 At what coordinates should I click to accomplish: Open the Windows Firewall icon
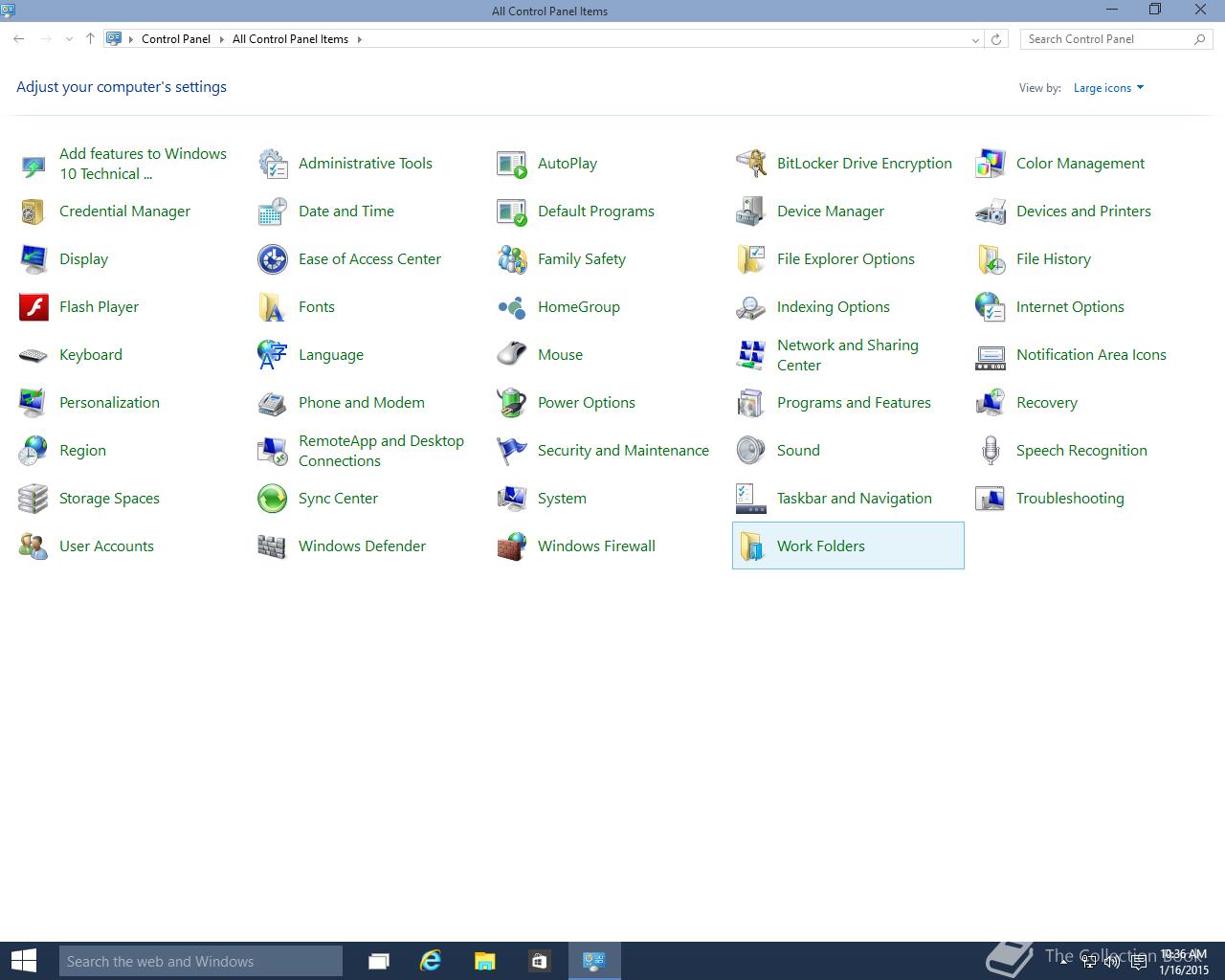(512, 546)
